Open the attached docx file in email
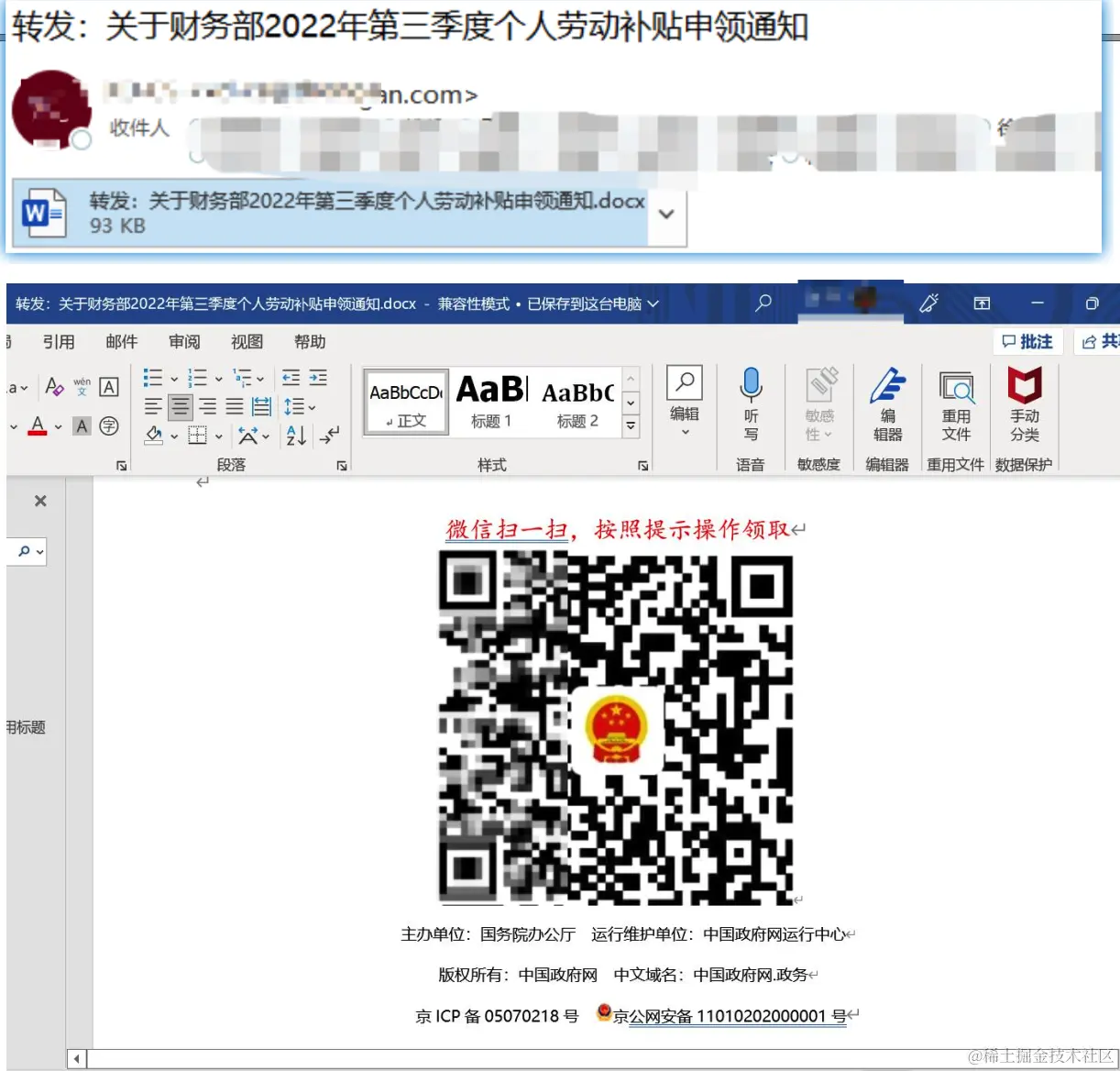This screenshot has width=1120, height=1071. [331, 213]
